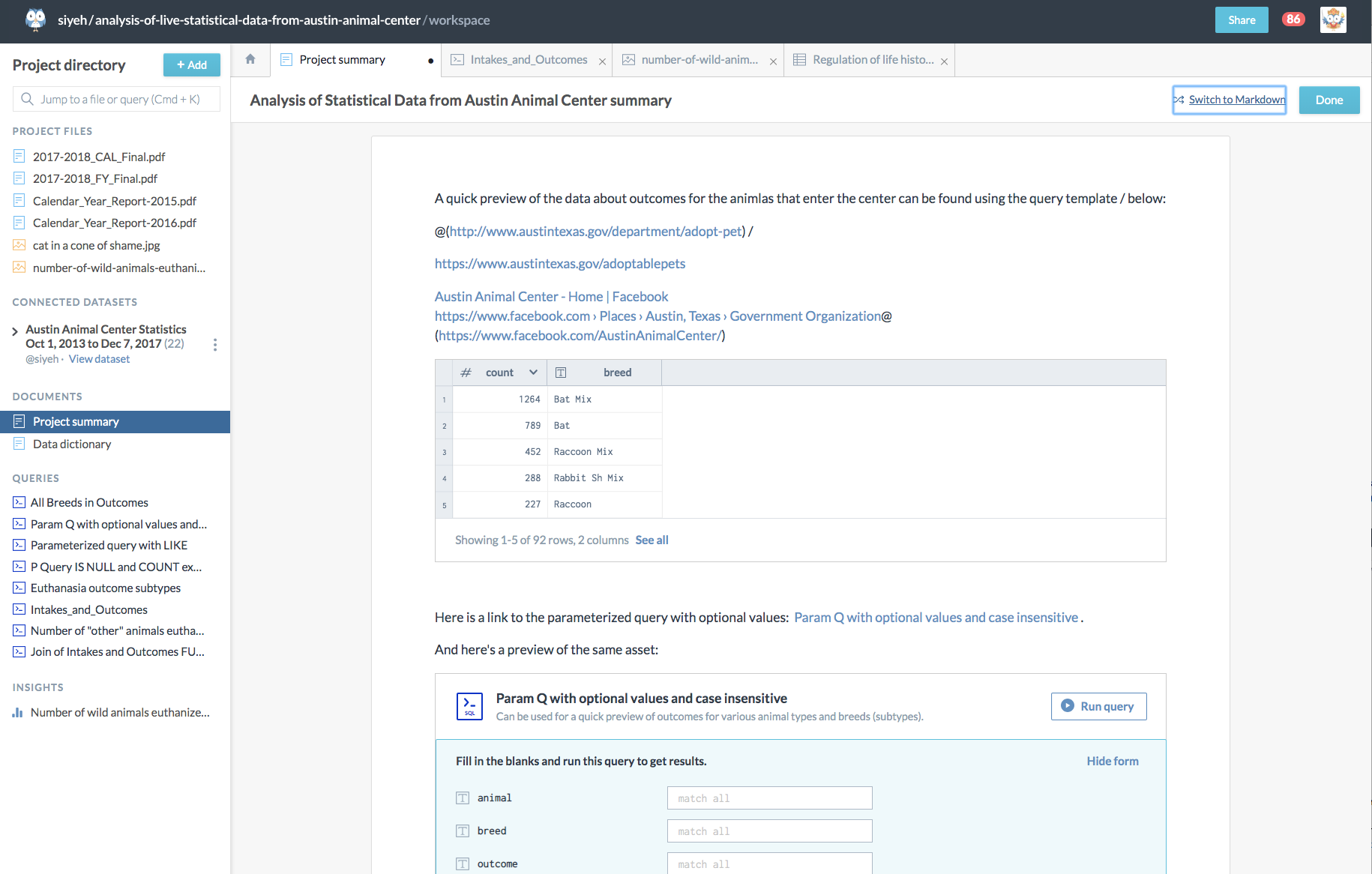The height and width of the screenshot is (874, 1372).
Task: Open Param Q with optional values query in sidebar
Action: (119, 524)
